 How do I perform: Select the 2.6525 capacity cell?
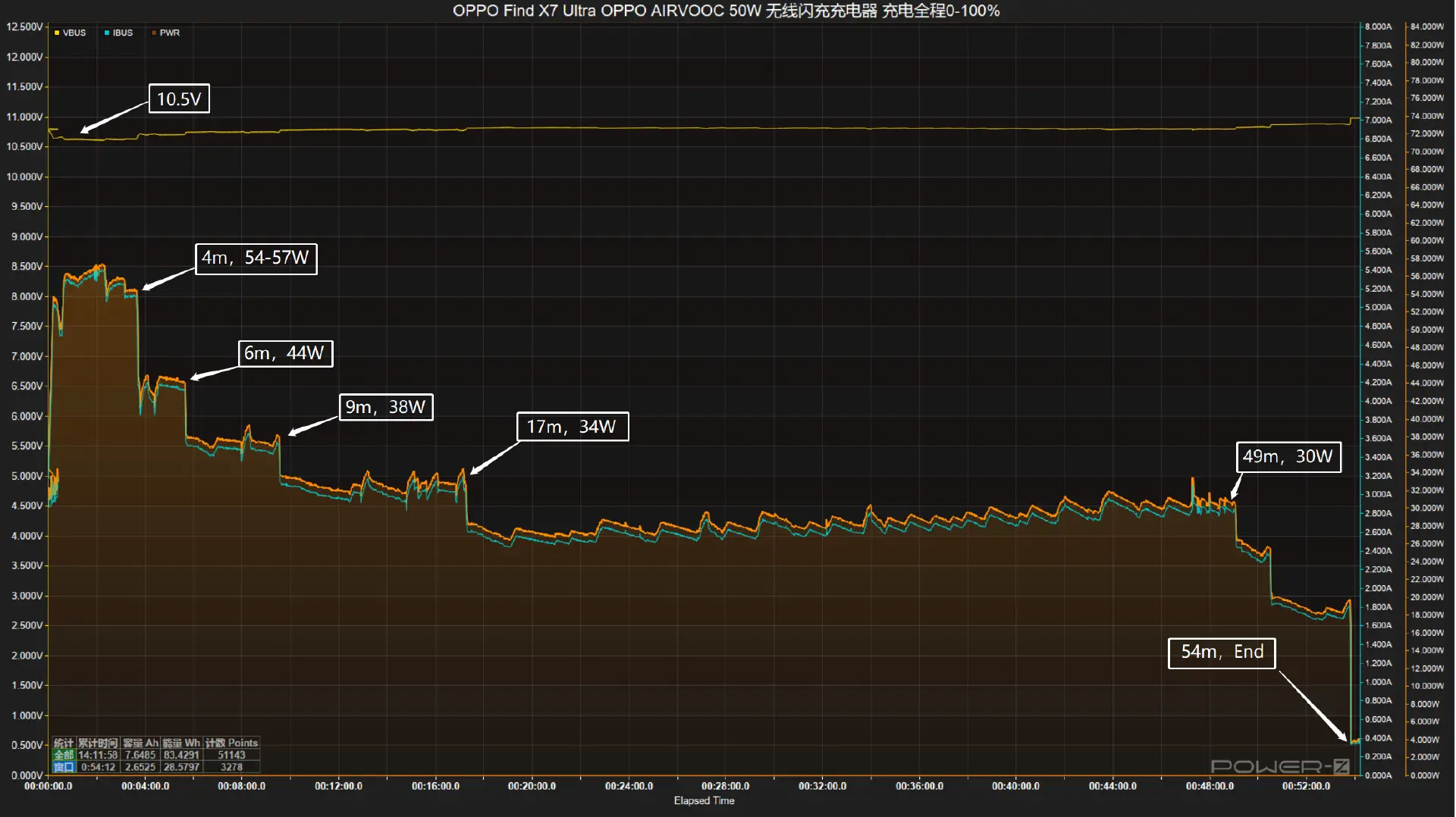(x=140, y=767)
